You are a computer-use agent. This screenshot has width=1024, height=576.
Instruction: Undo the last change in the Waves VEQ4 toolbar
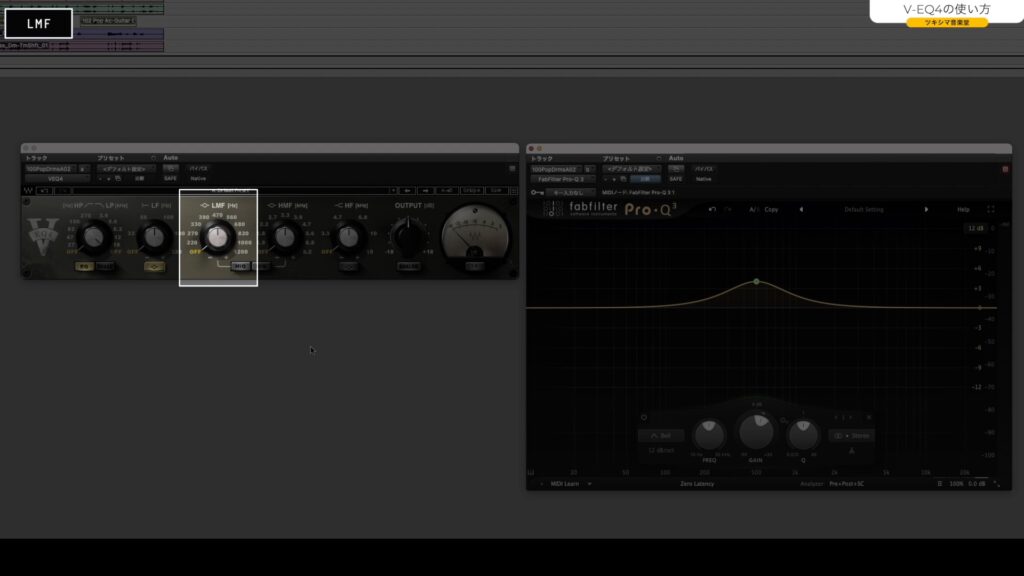tap(44, 191)
